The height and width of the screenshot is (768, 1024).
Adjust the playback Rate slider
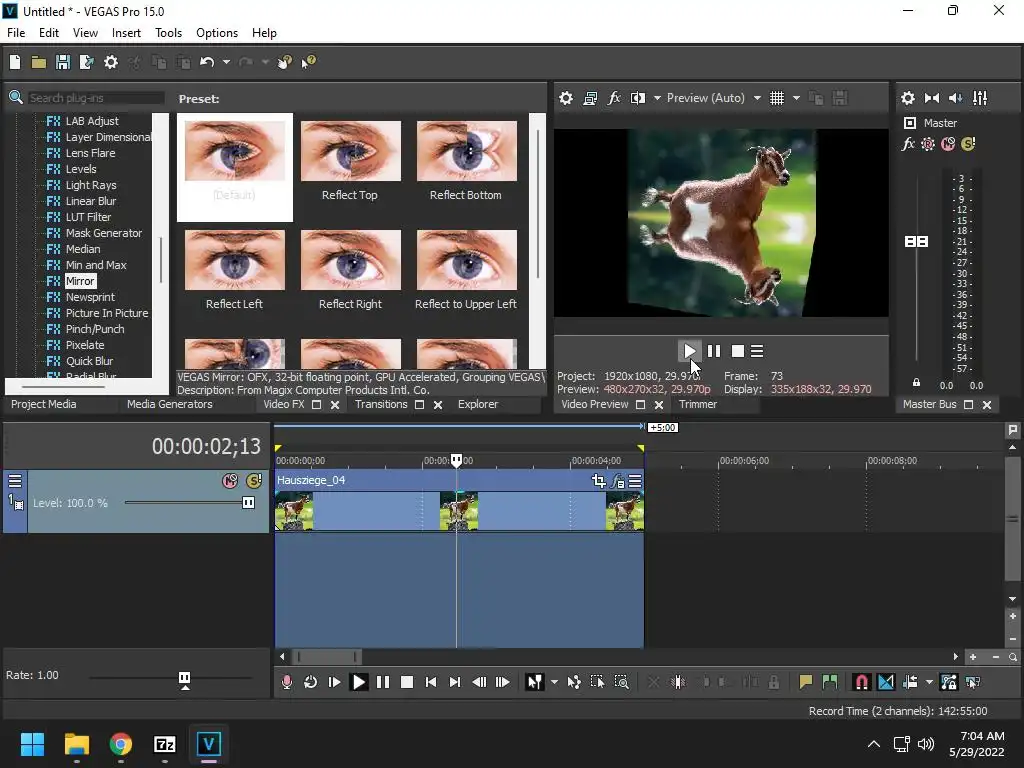pos(185,679)
